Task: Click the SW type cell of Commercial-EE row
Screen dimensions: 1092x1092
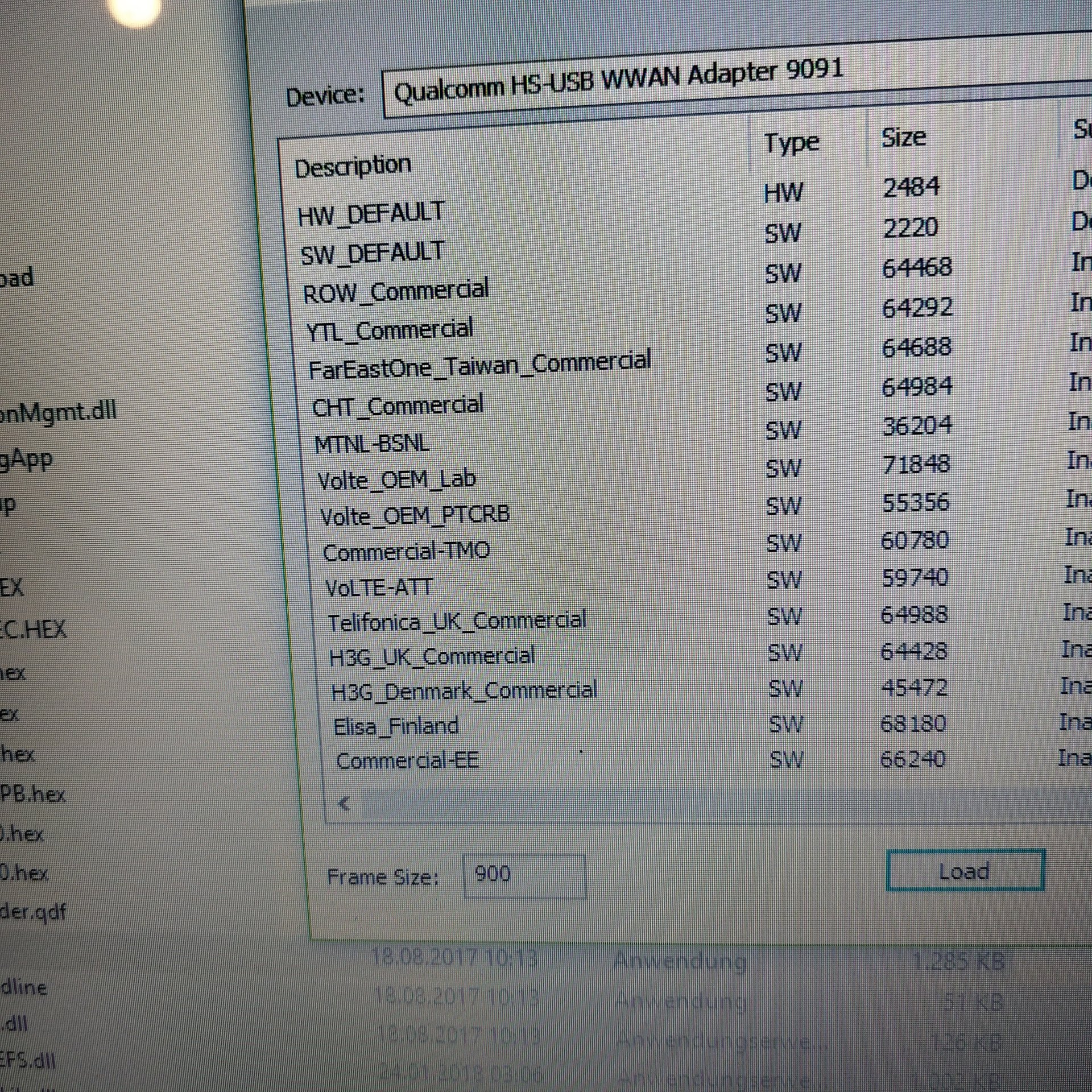Action: coord(786,760)
